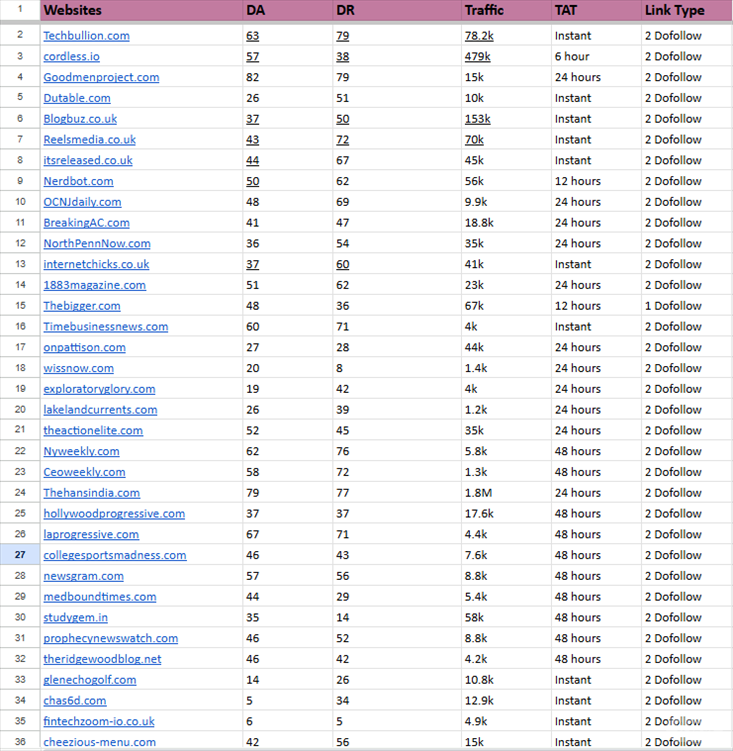Click the linked DA value 63
Image resolution: width=733 pixels, height=751 pixels.
252,36
